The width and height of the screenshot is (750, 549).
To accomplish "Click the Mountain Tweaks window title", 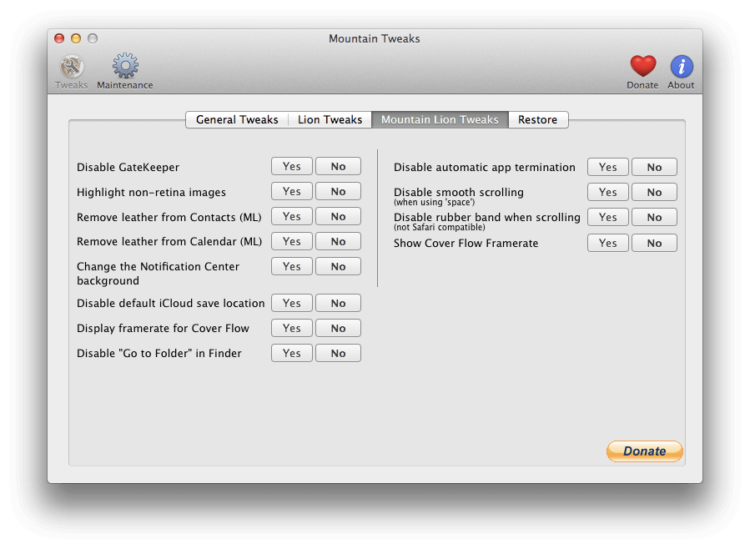I will click(x=375, y=39).
